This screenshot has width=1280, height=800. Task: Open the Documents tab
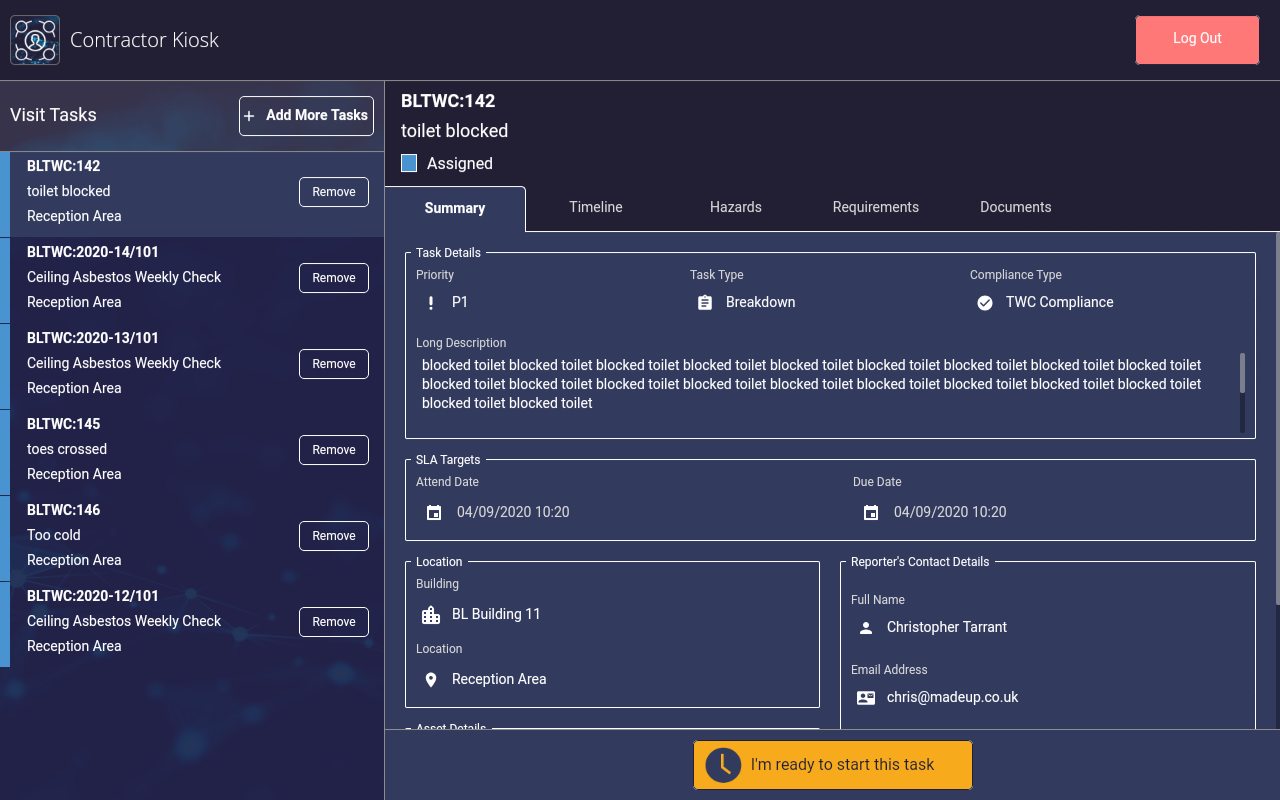(x=1015, y=207)
